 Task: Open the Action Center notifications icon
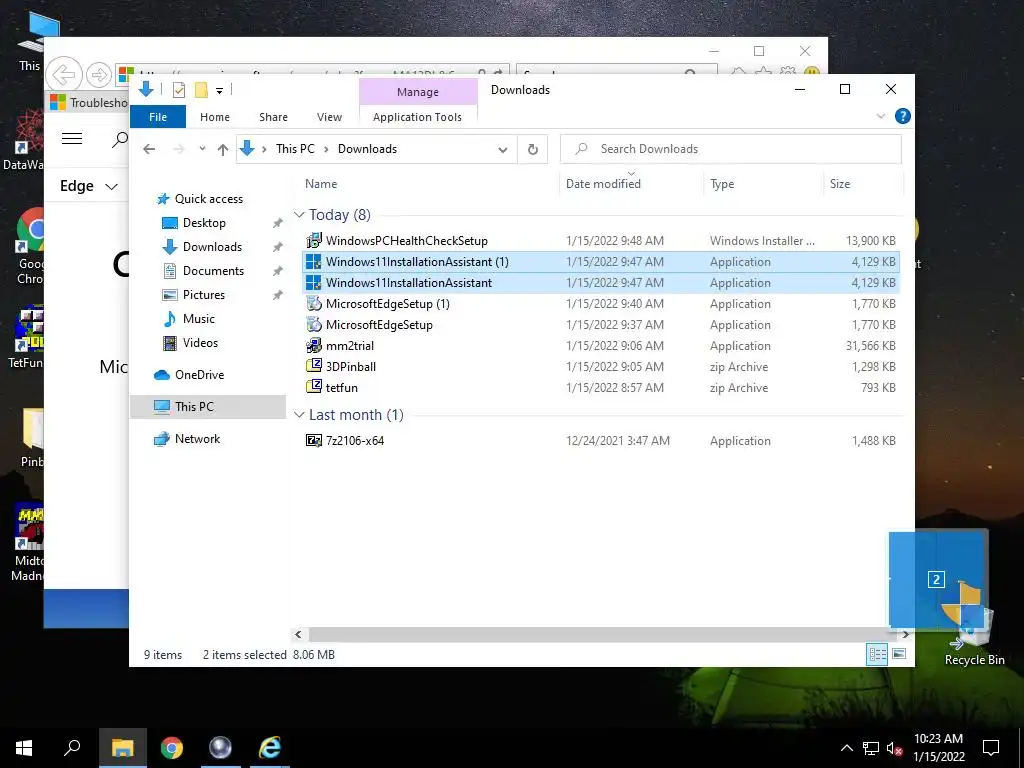pyautogui.click(x=991, y=748)
